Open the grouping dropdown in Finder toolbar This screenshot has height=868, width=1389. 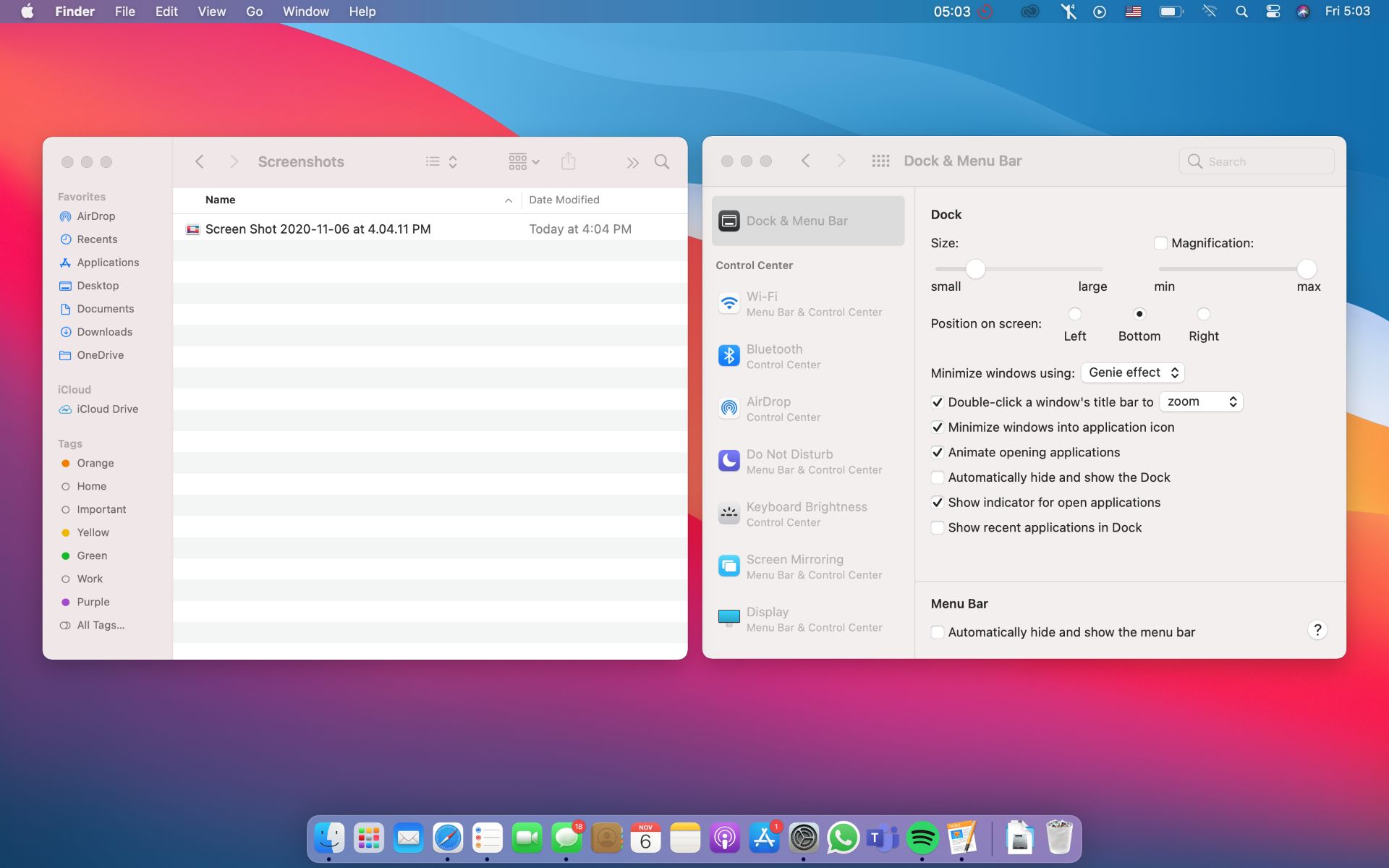click(x=522, y=161)
